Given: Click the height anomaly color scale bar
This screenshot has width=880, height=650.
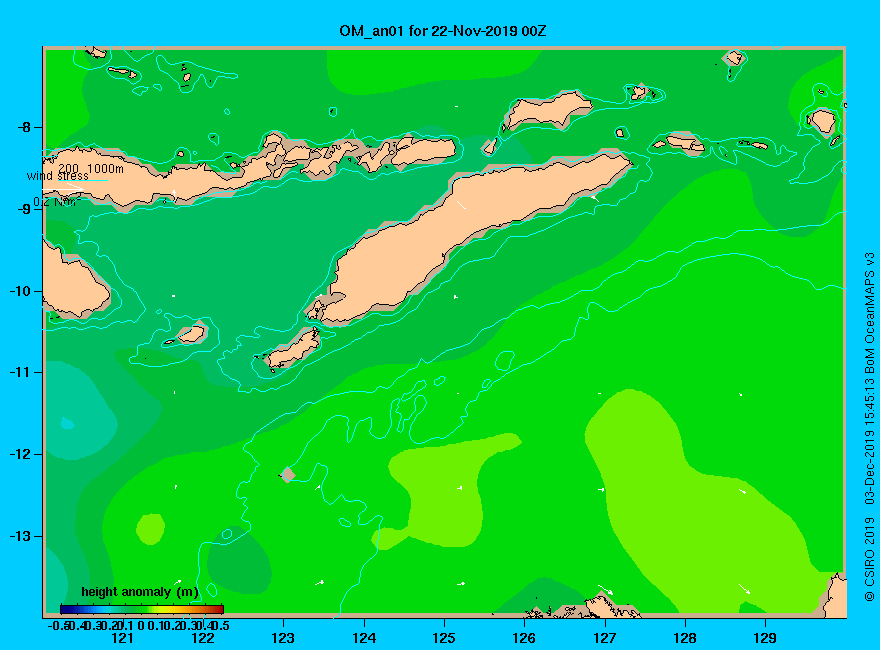Looking at the screenshot, I should coord(142,609).
